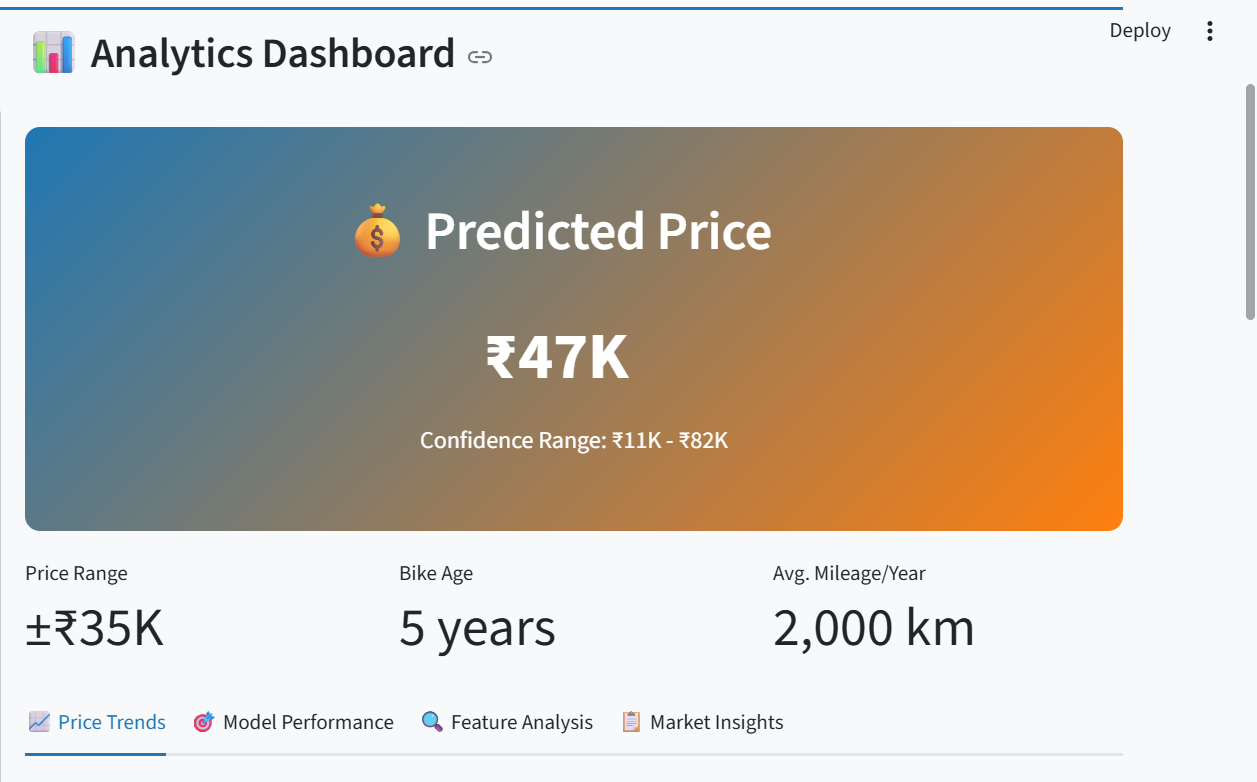This screenshot has height=782, width=1257.
Task: Click the clipboard icon on Market Insights tab
Action: pos(631,722)
